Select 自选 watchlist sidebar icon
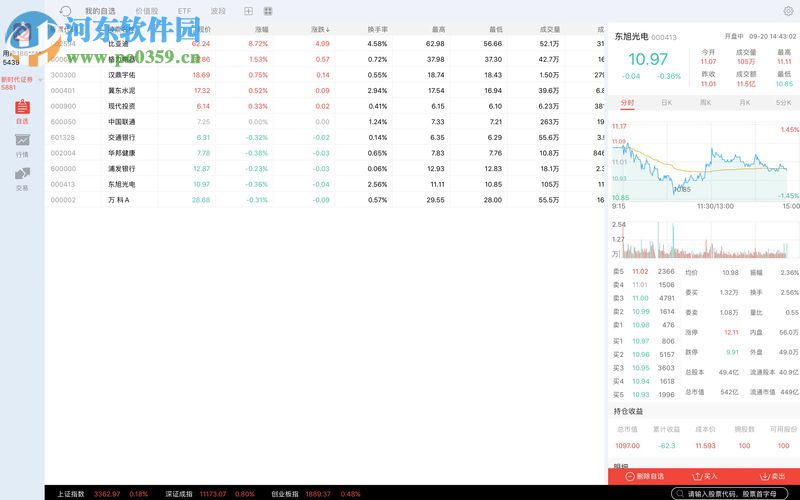Viewport: 800px width, 500px height. (x=22, y=112)
